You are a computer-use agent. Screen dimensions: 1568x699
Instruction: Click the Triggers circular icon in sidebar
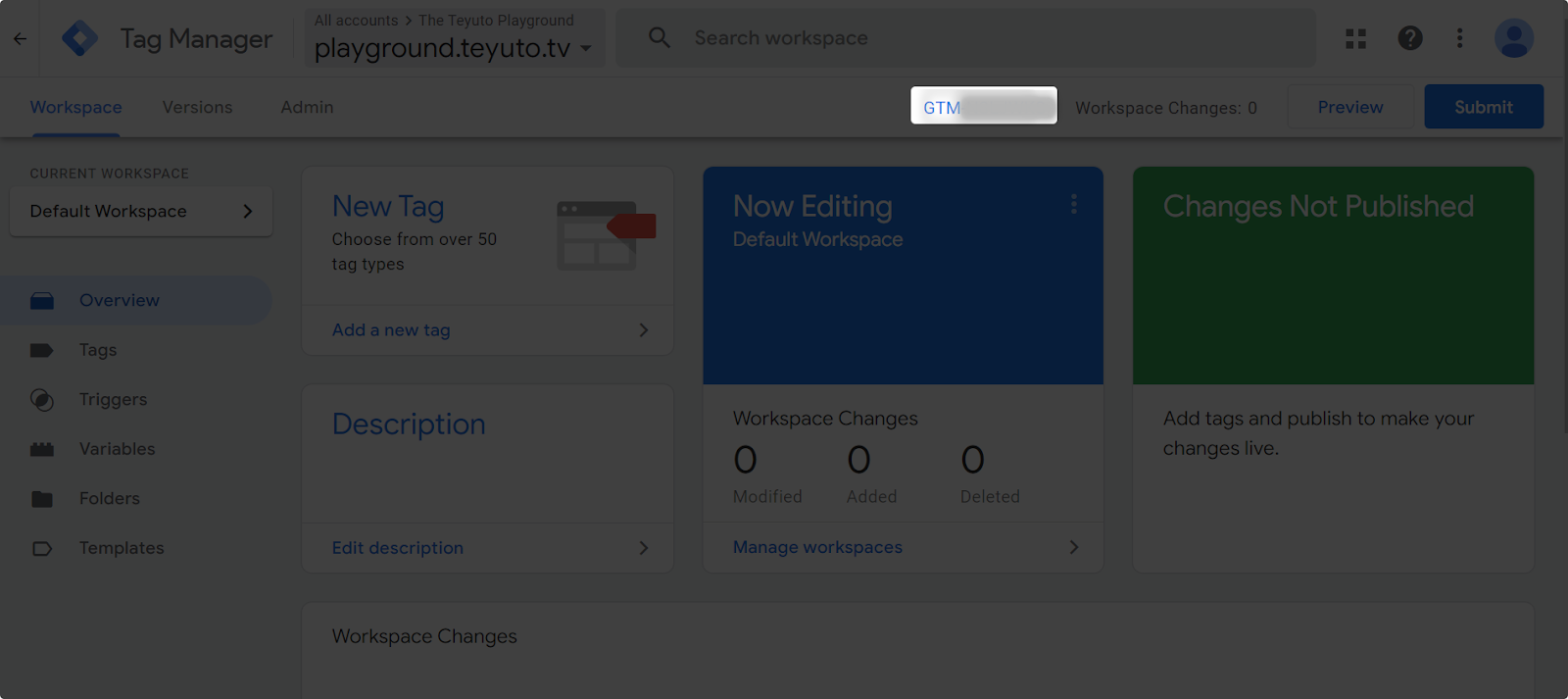click(42, 399)
